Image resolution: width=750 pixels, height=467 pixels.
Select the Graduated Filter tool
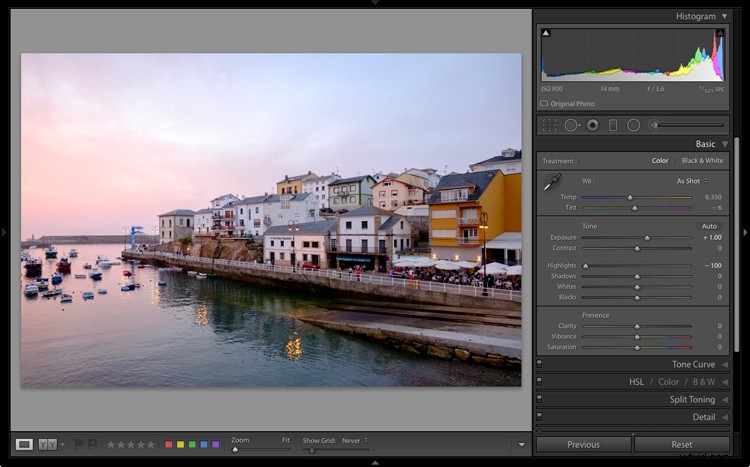coord(613,125)
